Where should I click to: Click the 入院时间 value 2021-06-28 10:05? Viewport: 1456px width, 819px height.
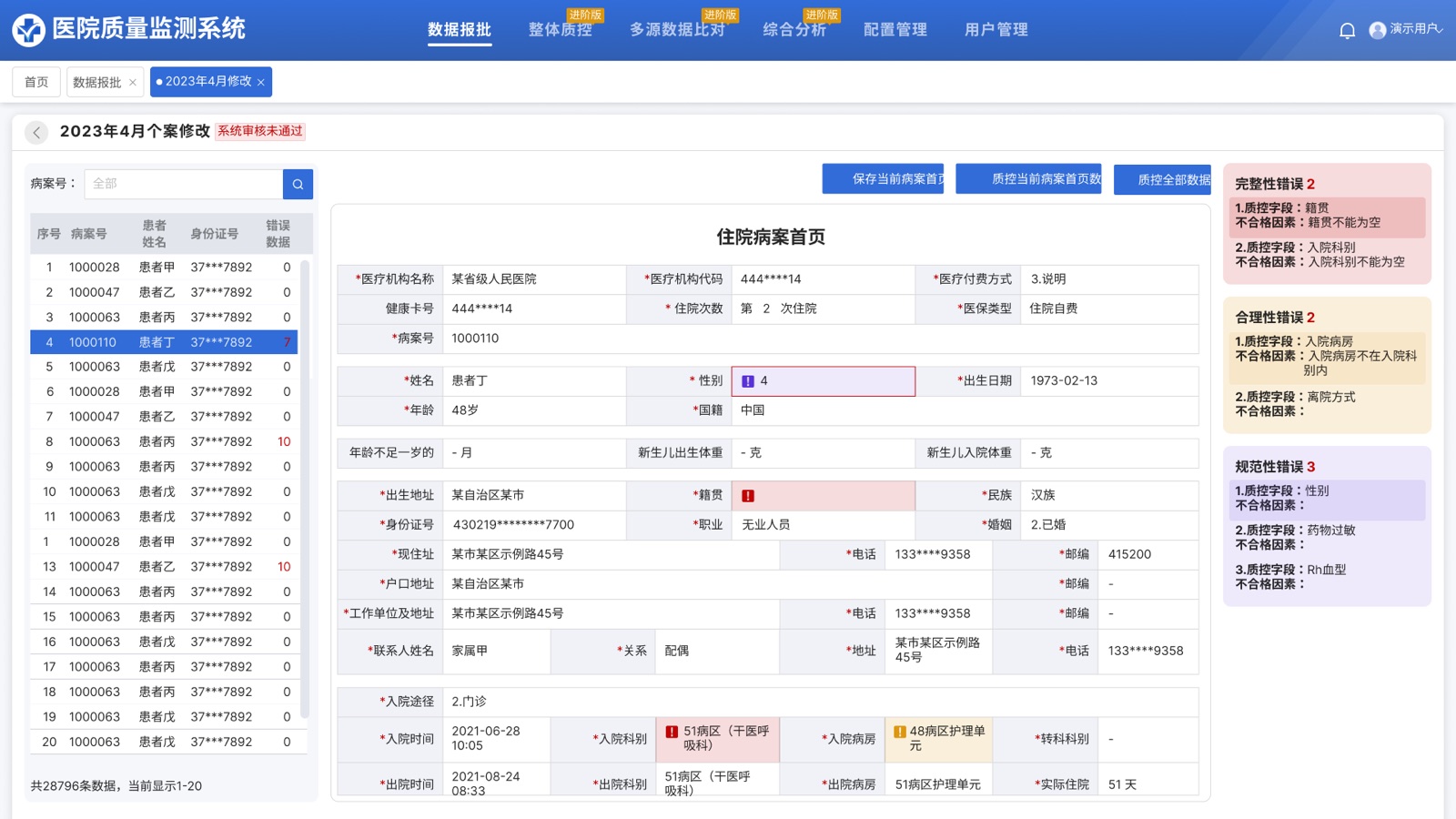(486, 738)
